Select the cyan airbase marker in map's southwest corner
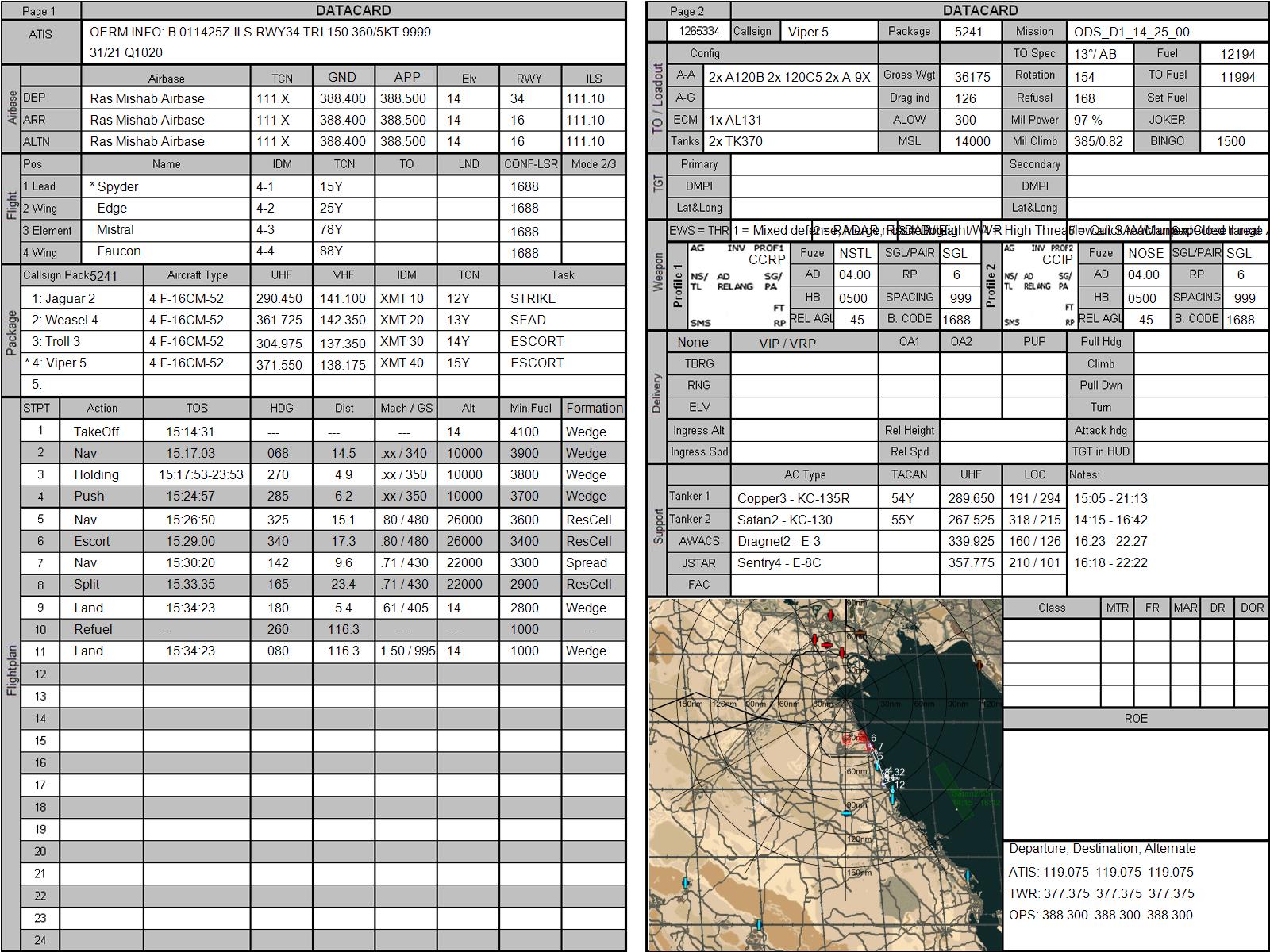This screenshot has height=952, width=1270. pos(686,882)
